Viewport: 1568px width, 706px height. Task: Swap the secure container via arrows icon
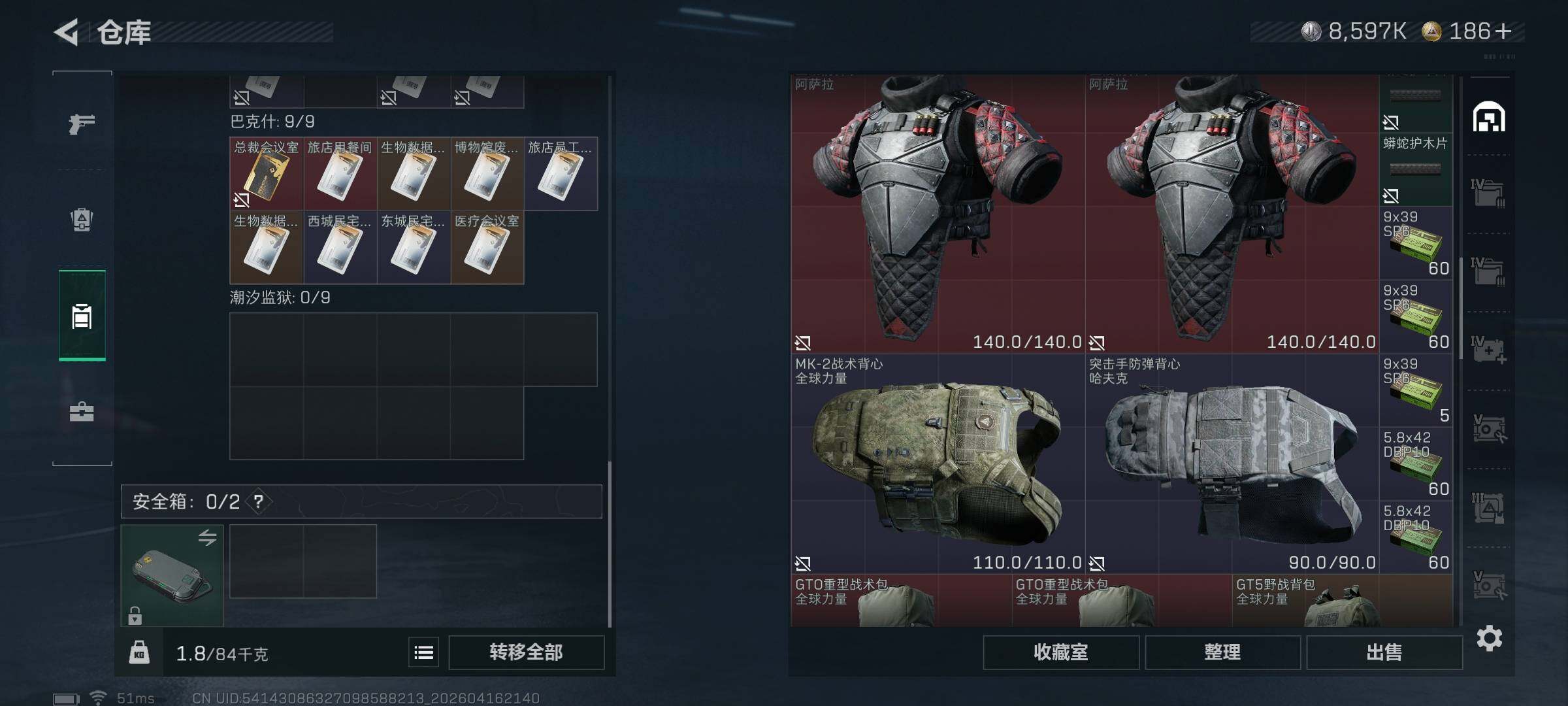click(x=207, y=537)
